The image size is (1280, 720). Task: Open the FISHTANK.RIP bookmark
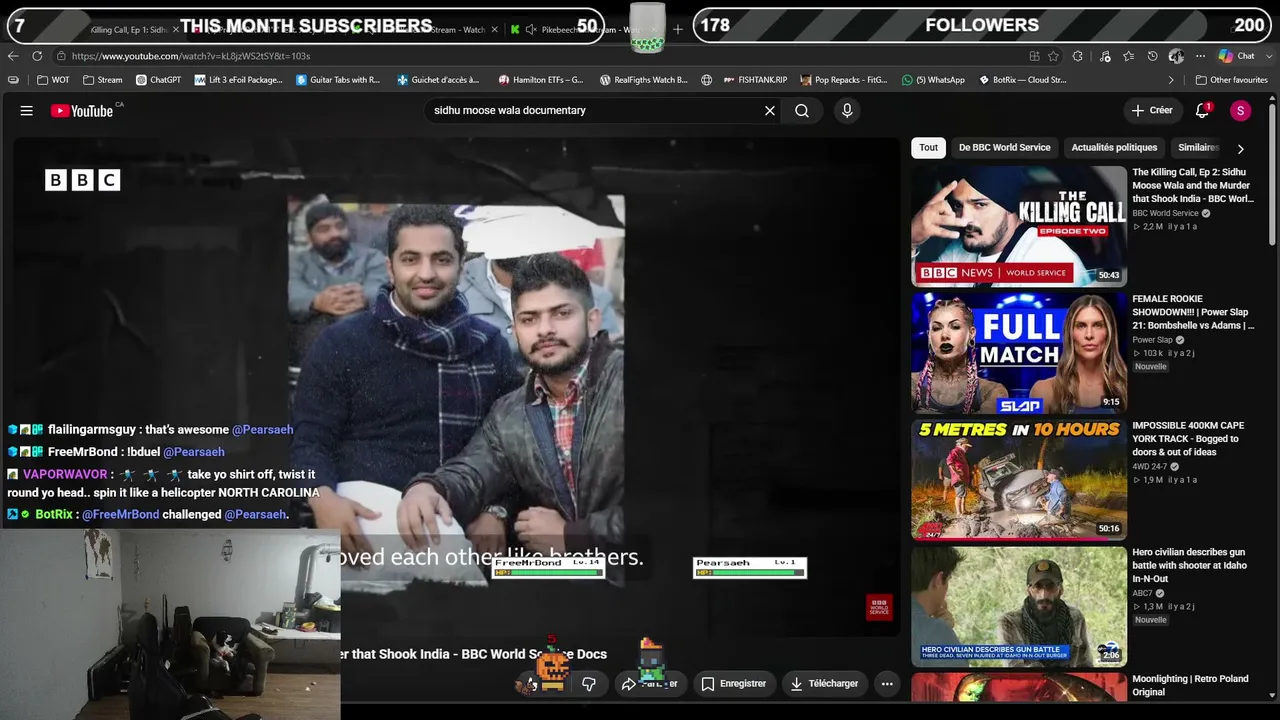754,80
